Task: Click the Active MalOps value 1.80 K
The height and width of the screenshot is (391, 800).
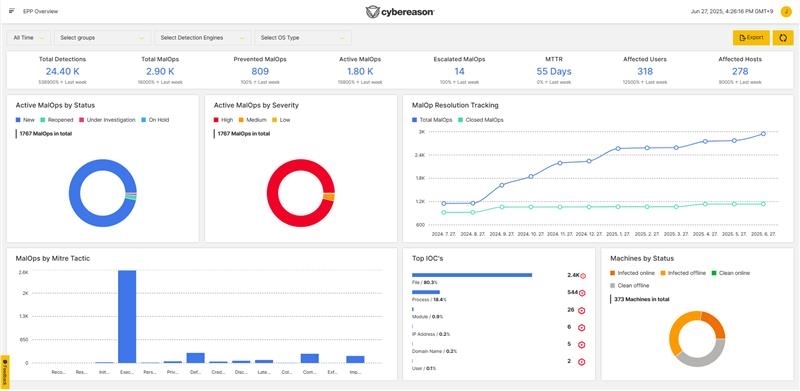Action: pos(360,71)
